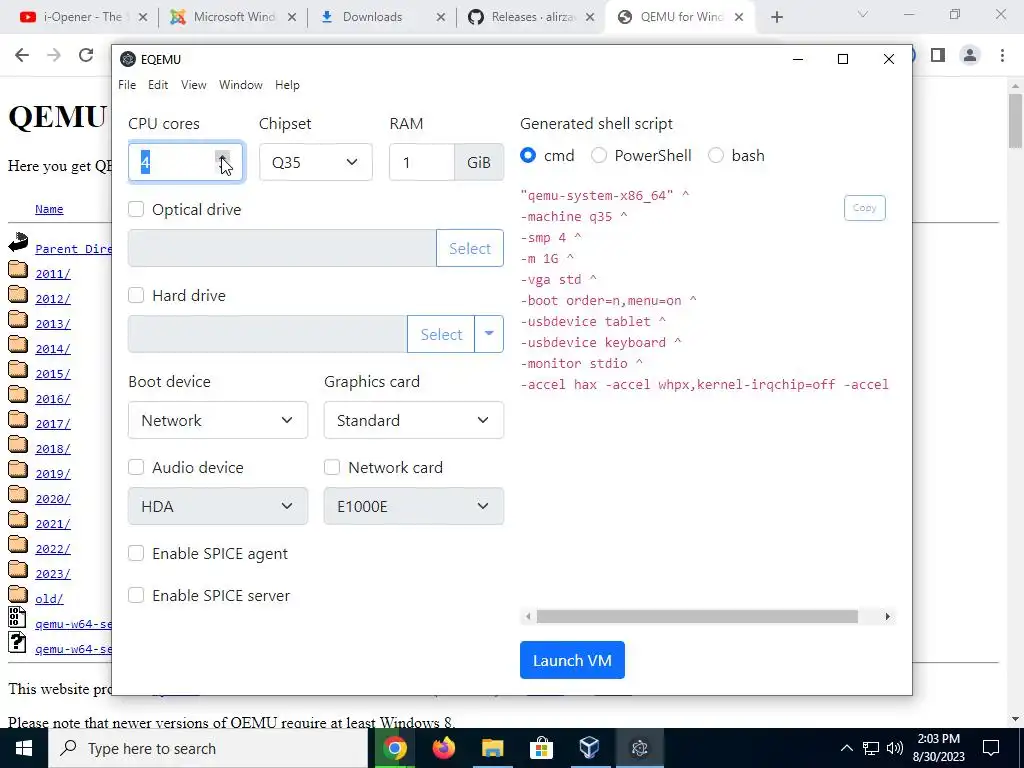Open the Window menu
This screenshot has height=768, width=1024.
click(240, 85)
